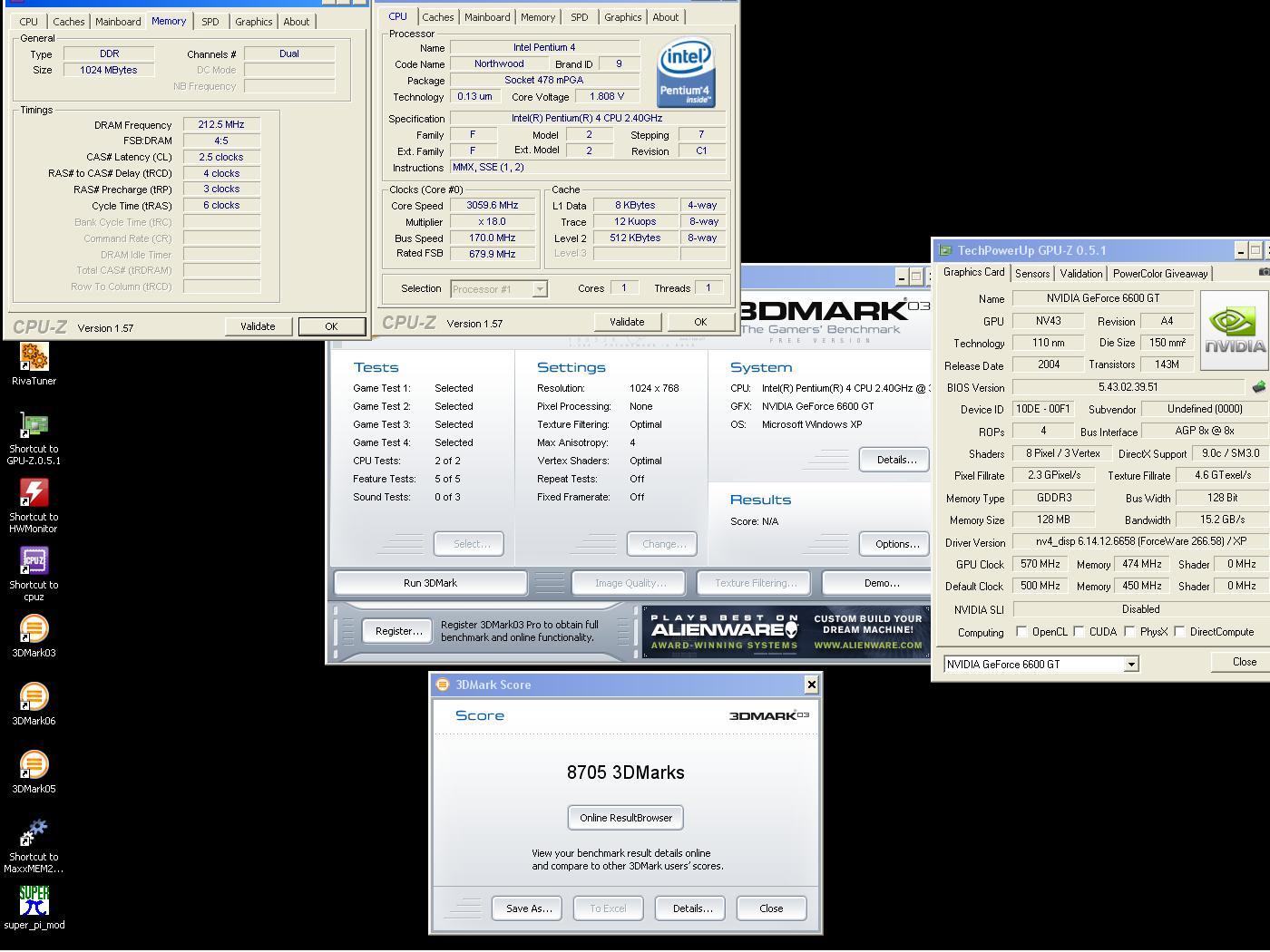This screenshot has height=952, width=1270.
Task: Click Save As in score dialog
Action: [528, 908]
